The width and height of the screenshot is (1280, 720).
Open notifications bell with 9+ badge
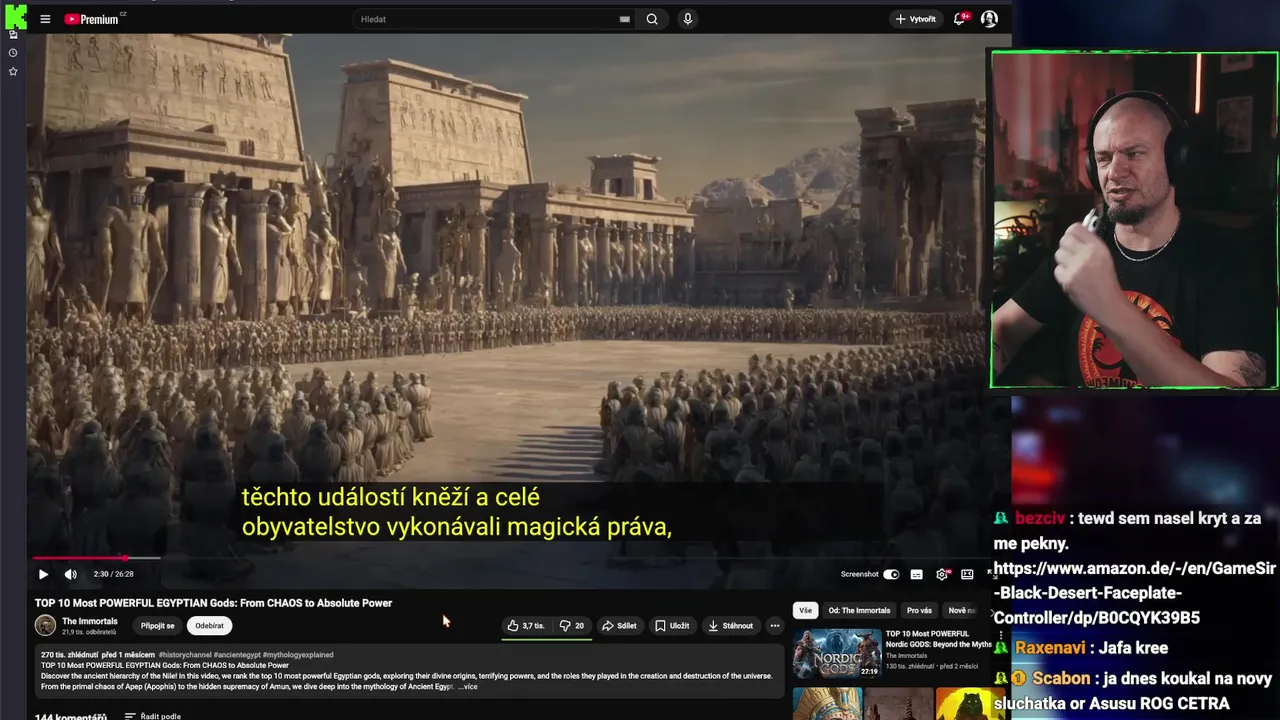[960, 19]
